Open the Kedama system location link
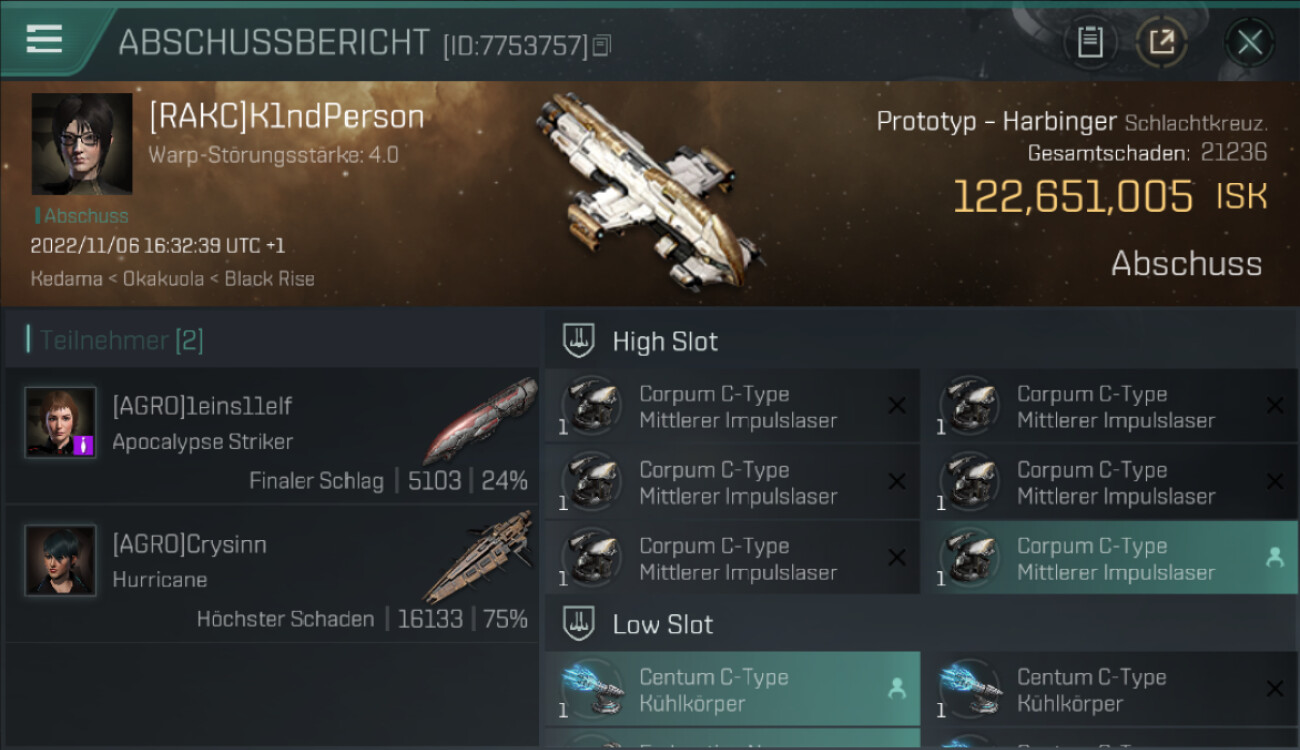 point(66,279)
